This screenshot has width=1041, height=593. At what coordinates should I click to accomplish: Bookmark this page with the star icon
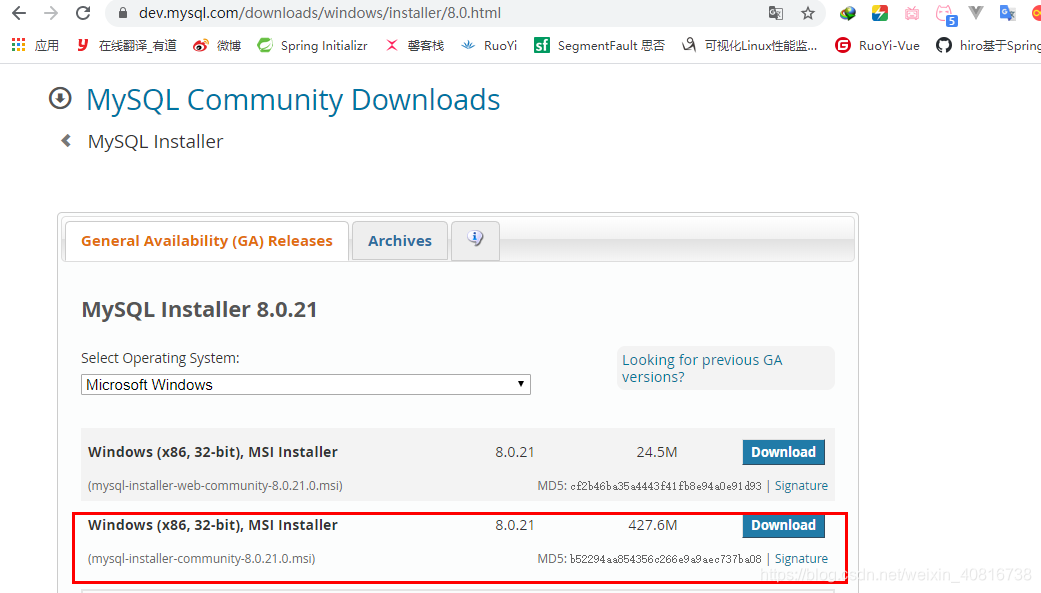tap(807, 13)
